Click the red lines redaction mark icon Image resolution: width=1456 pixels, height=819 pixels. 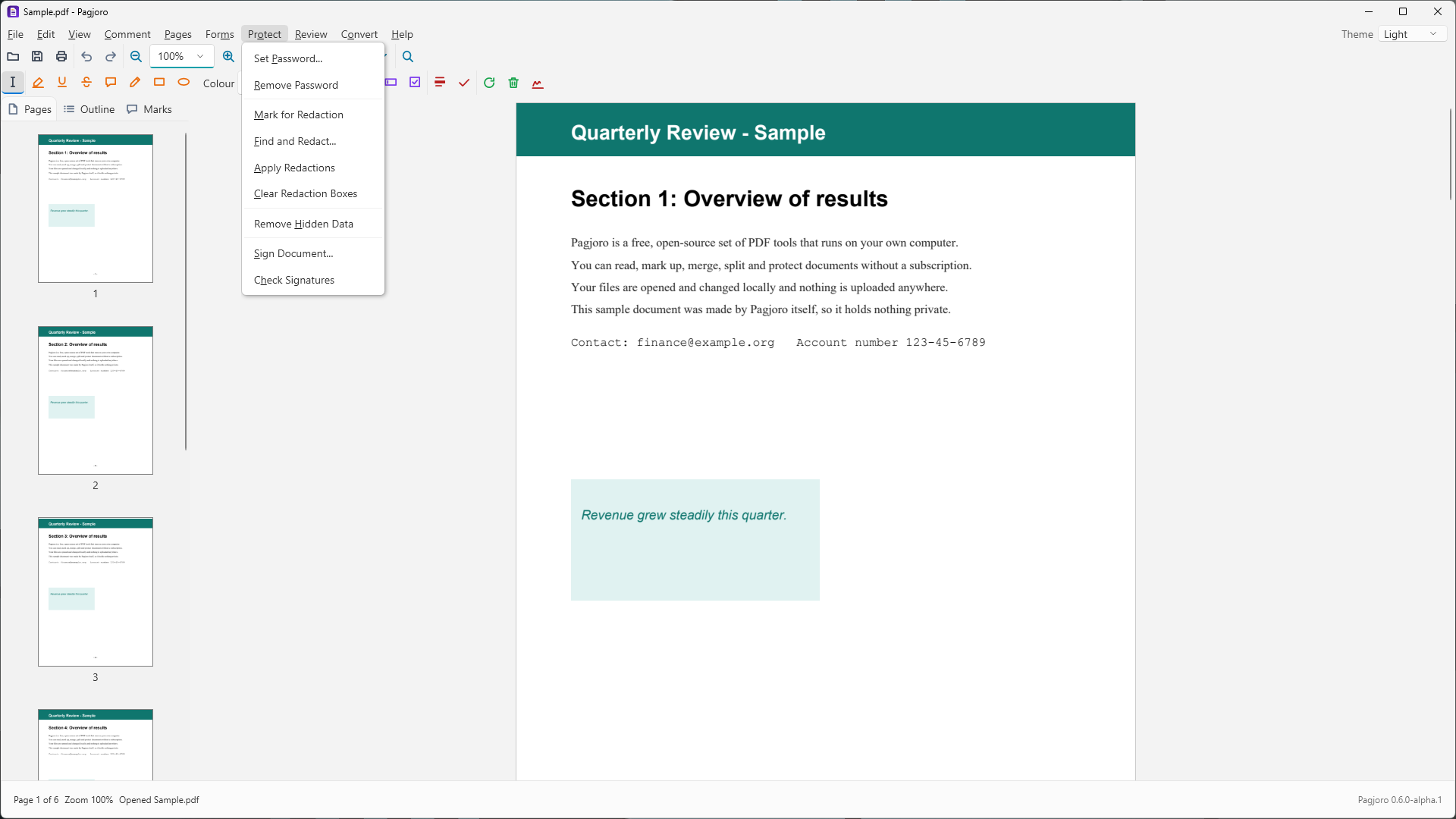[440, 83]
